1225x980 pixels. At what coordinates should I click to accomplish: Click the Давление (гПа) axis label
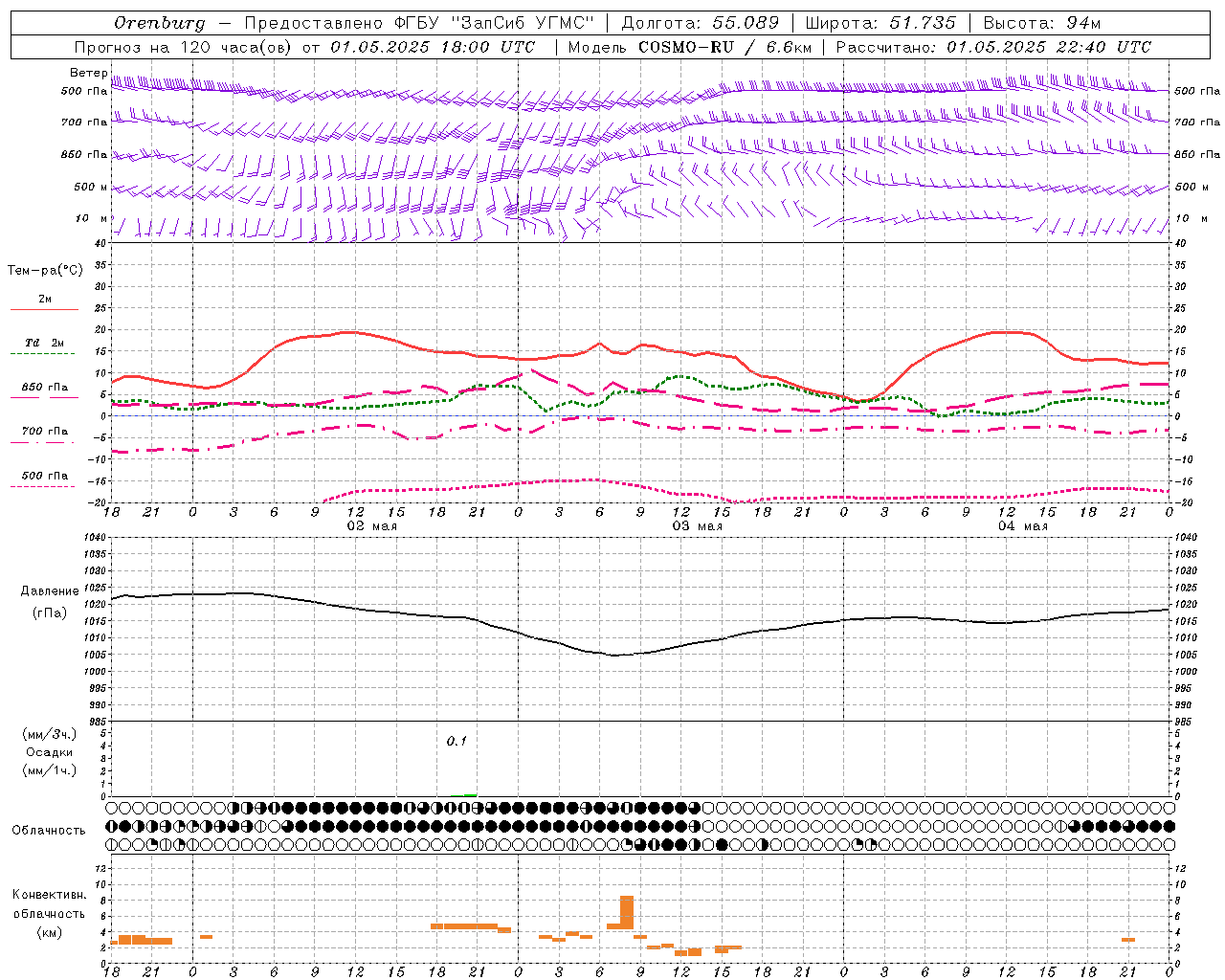pos(50,602)
